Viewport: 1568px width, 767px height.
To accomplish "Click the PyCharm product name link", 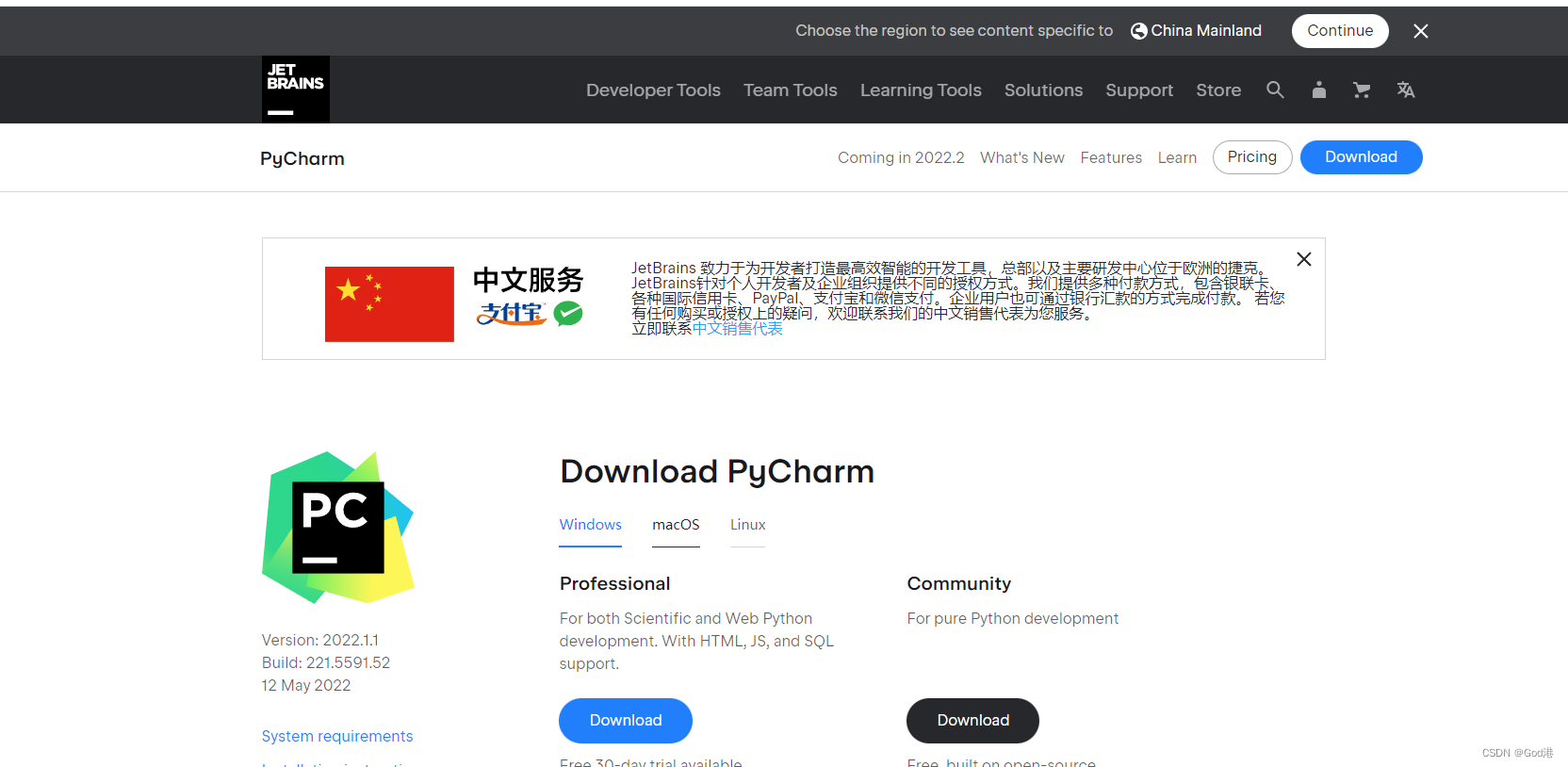I will pyautogui.click(x=302, y=159).
